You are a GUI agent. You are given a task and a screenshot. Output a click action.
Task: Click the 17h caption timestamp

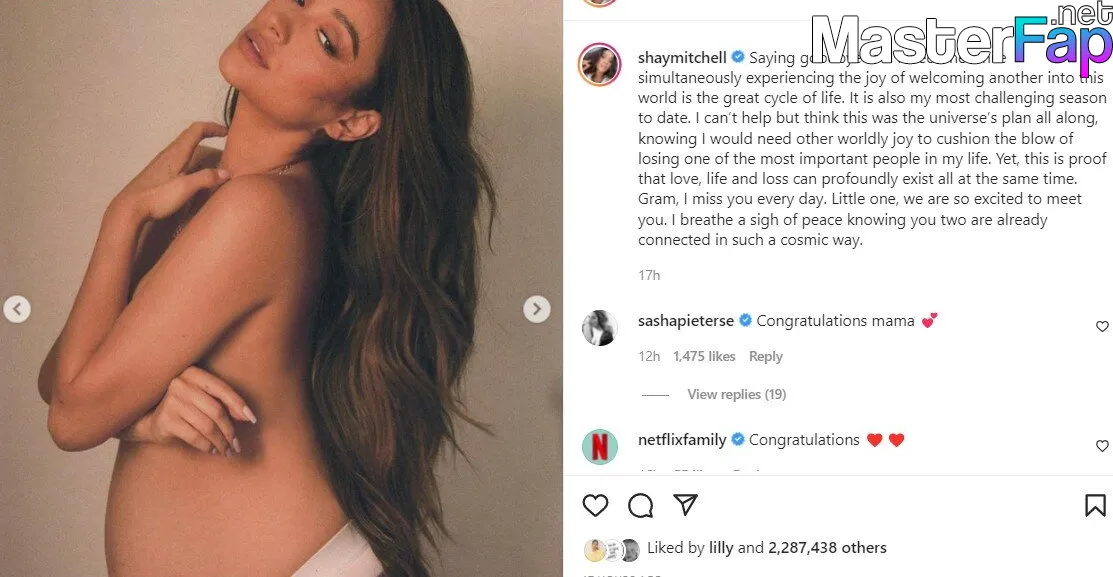click(x=649, y=275)
